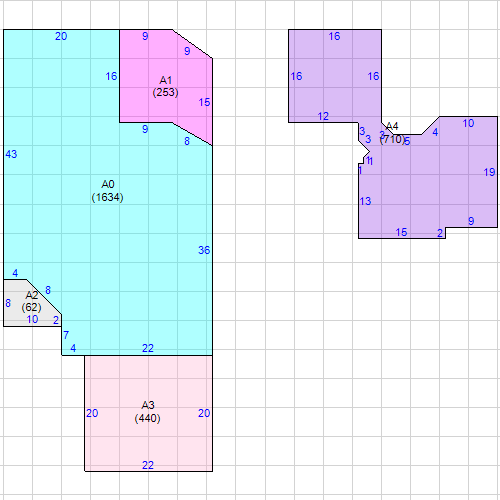Click the 9 dimension at A4's lower right
500x500 pixels.
(471, 221)
